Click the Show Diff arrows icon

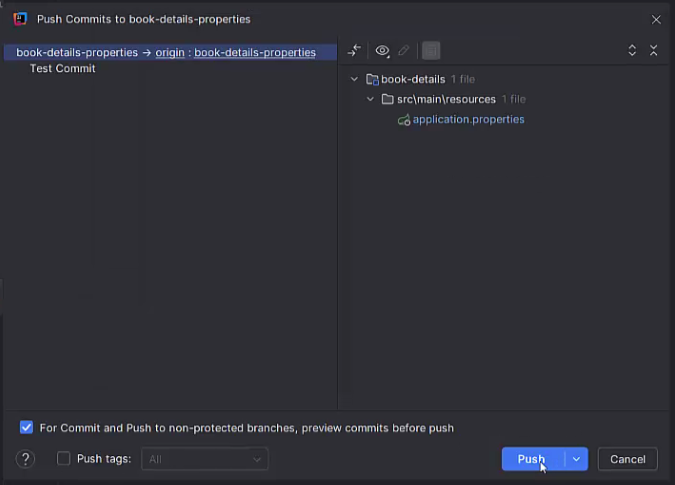point(354,50)
